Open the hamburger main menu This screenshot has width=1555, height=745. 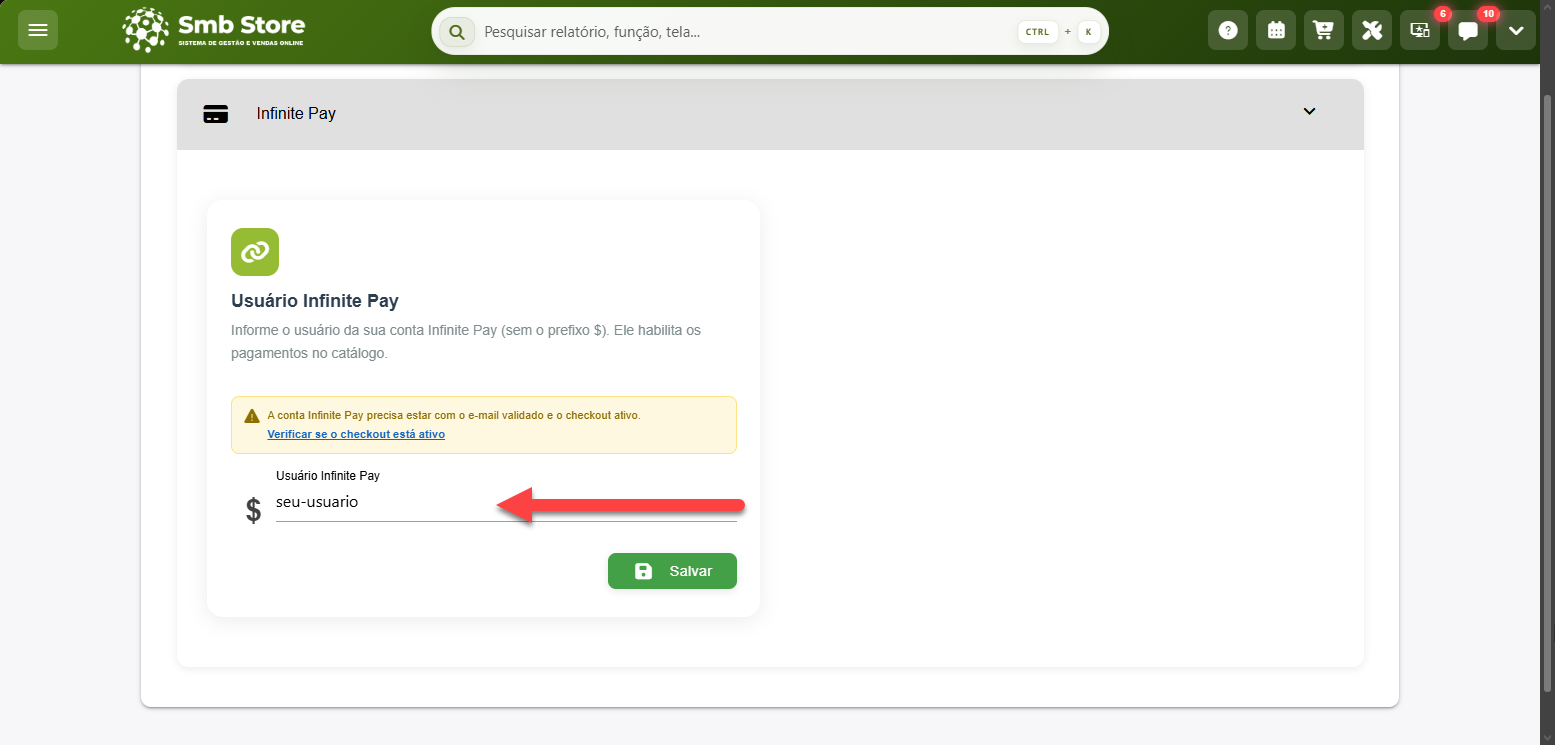click(x=38, y=30)
